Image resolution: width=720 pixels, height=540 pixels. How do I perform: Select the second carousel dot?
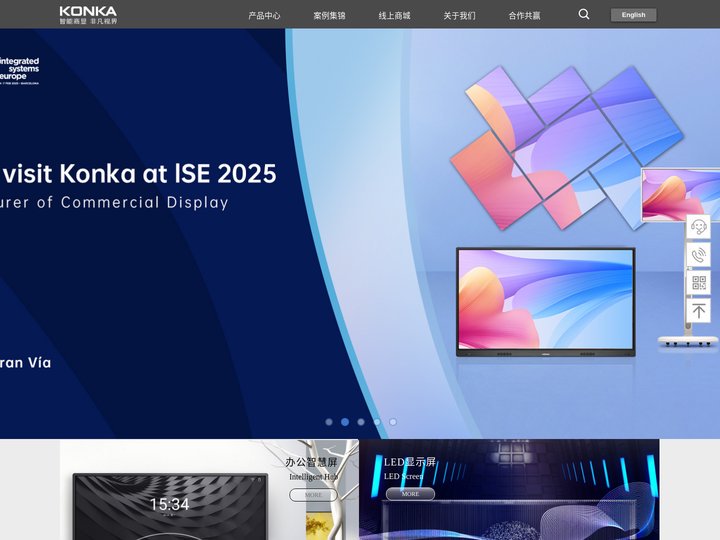(x=345, y=422)
